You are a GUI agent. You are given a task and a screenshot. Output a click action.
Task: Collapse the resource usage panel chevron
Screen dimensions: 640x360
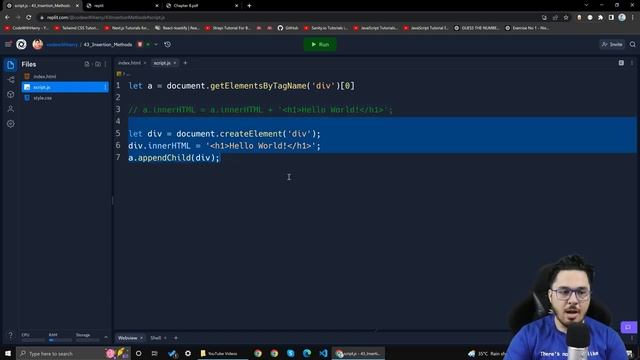[106, 337]
